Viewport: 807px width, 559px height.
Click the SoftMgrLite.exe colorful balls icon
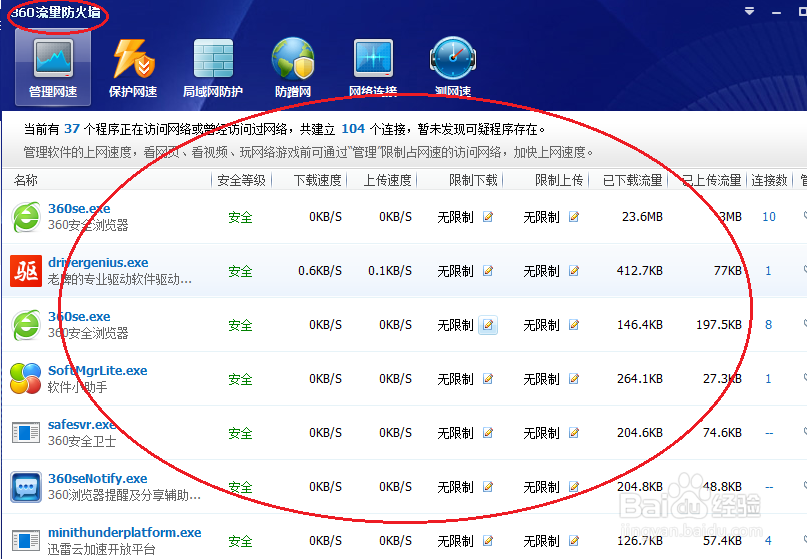26,378
